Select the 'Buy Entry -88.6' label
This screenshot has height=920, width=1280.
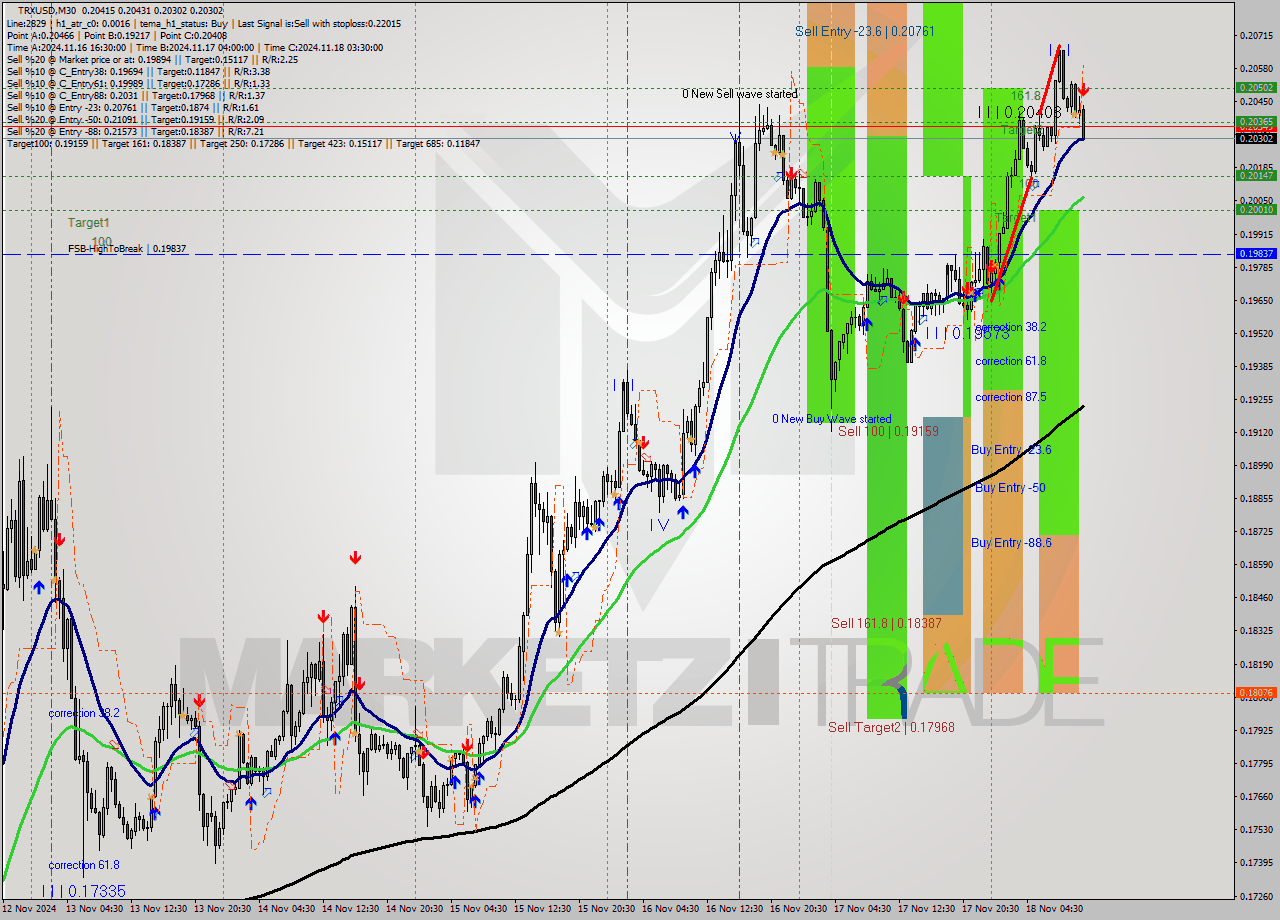(1011, 542)
